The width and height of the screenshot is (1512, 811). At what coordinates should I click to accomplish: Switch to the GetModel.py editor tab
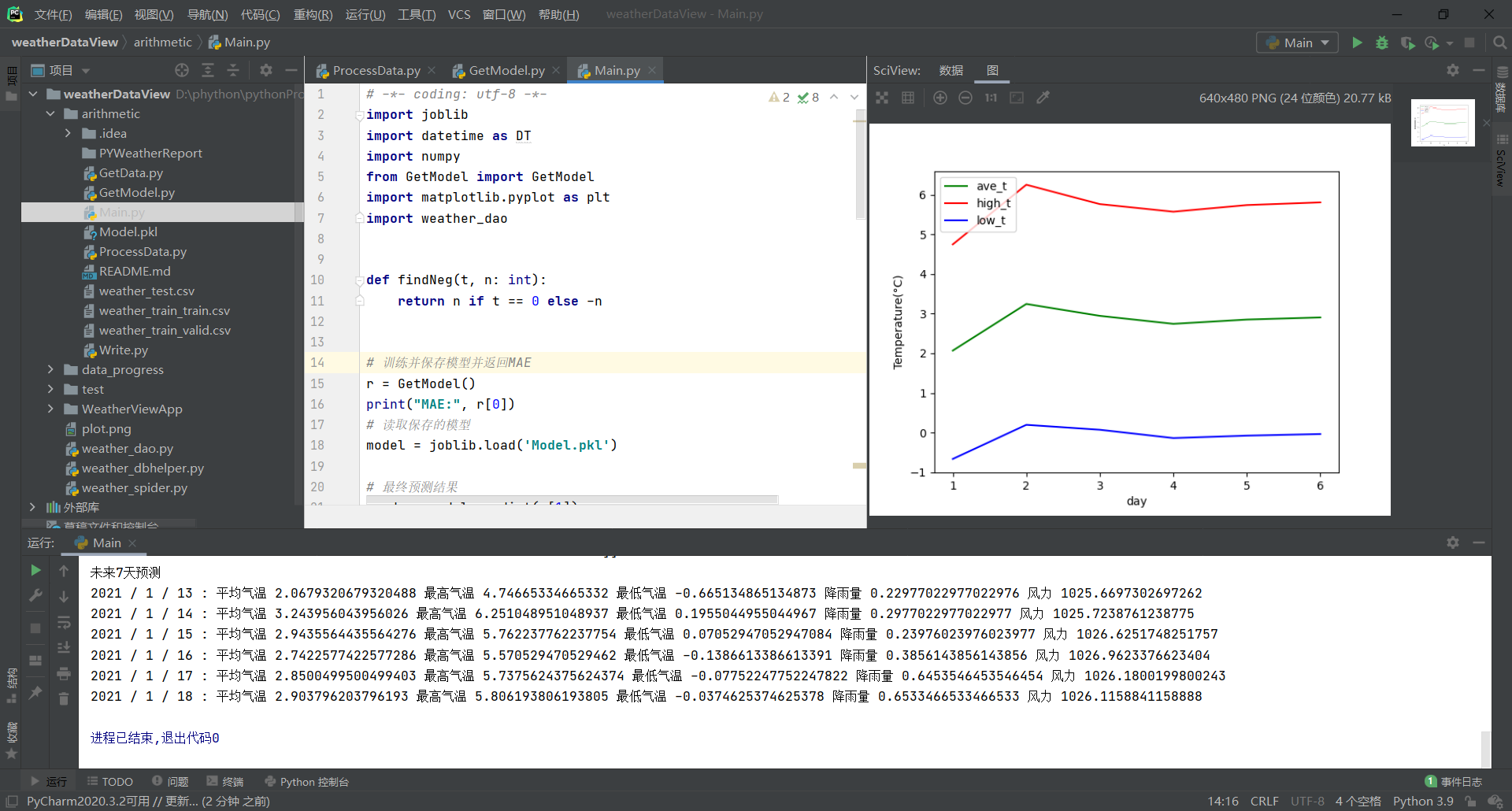tap(506, 71)
